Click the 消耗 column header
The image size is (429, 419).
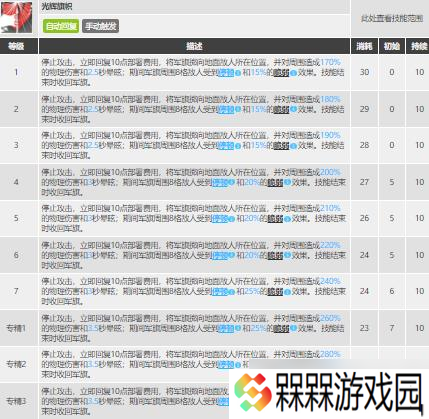tap(364, 46)
